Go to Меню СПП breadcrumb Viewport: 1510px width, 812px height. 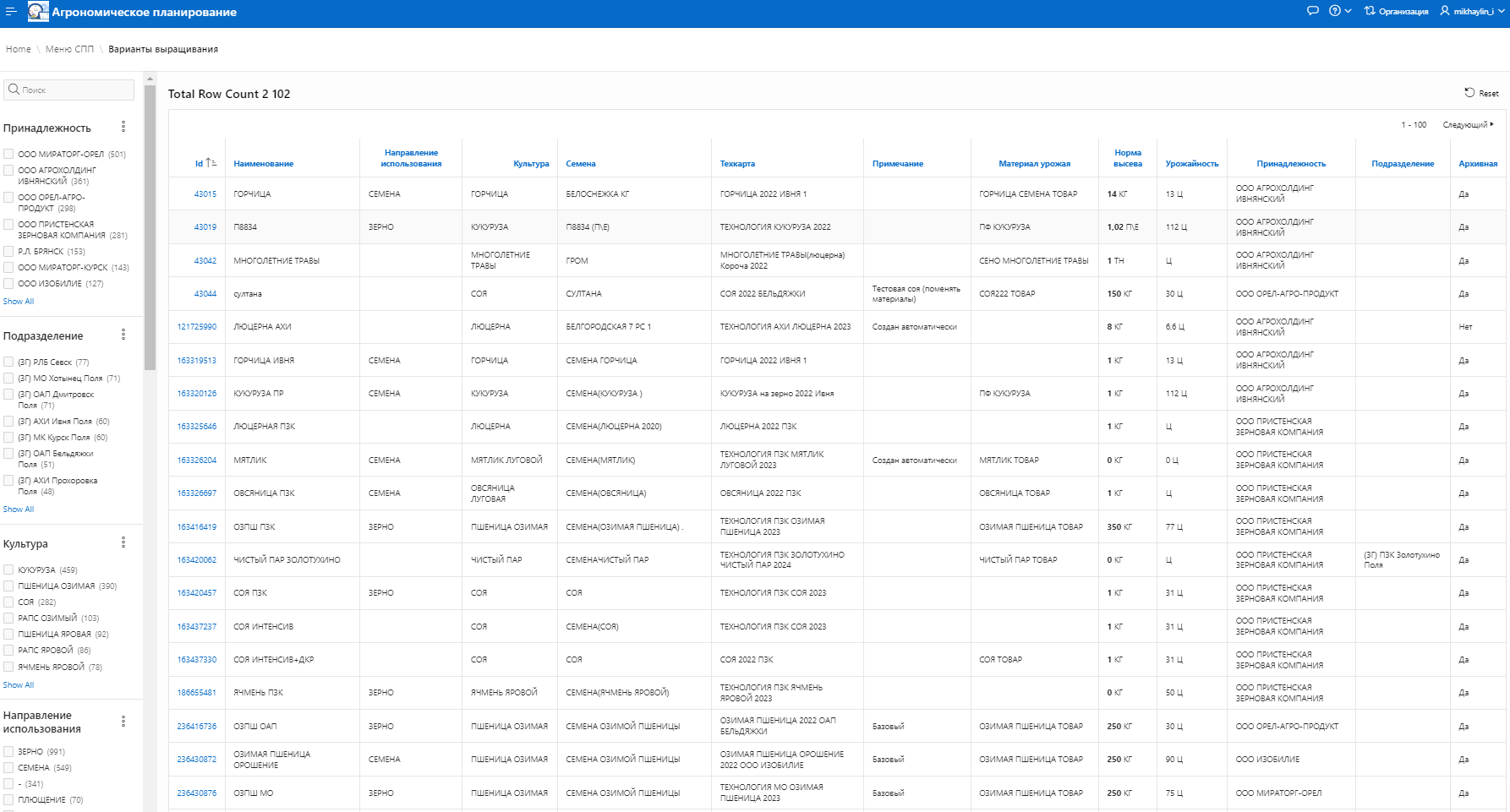click(69, 49)
